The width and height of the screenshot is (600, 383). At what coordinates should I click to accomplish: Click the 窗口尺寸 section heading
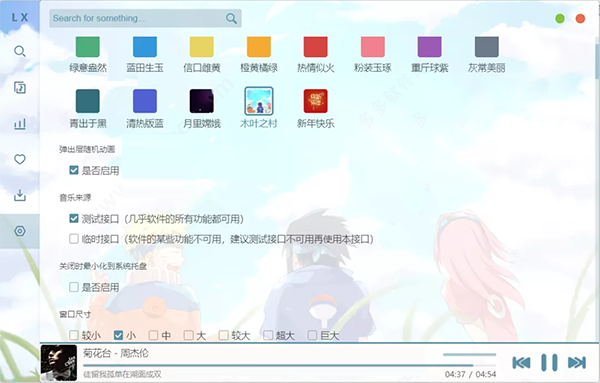pyautogui.click(x=75, y=315)
